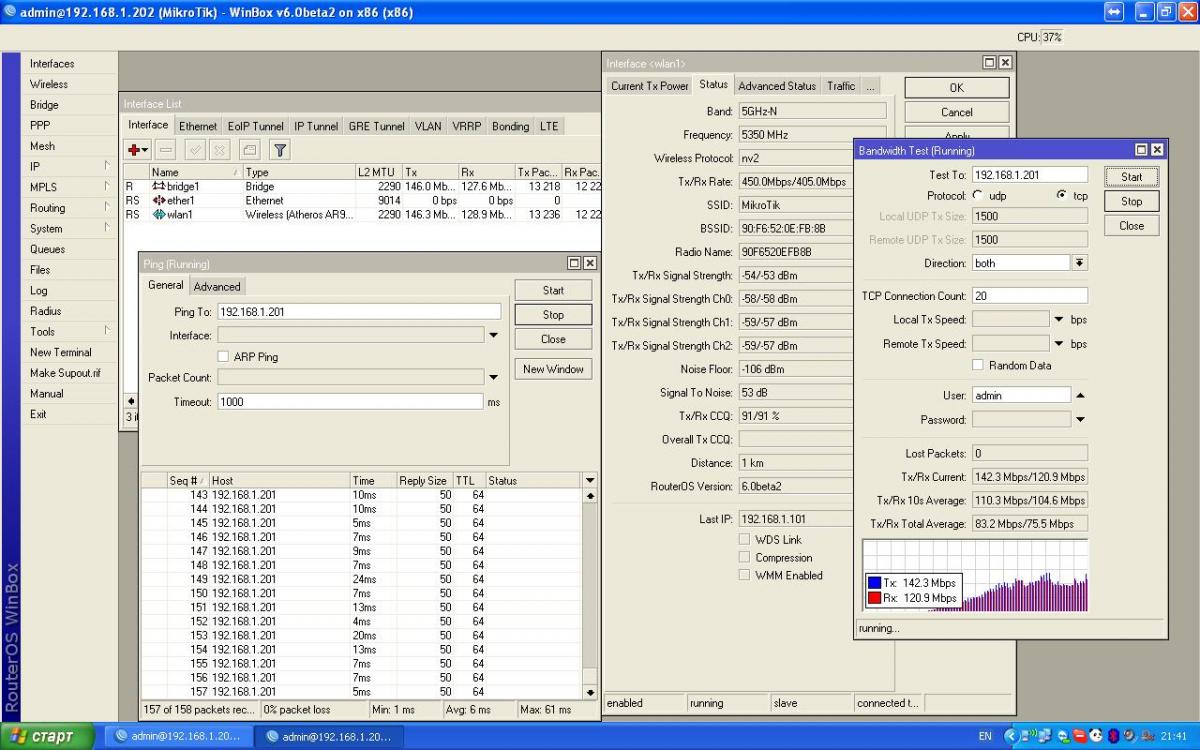Click the Ping To address input field

(358, 312)
